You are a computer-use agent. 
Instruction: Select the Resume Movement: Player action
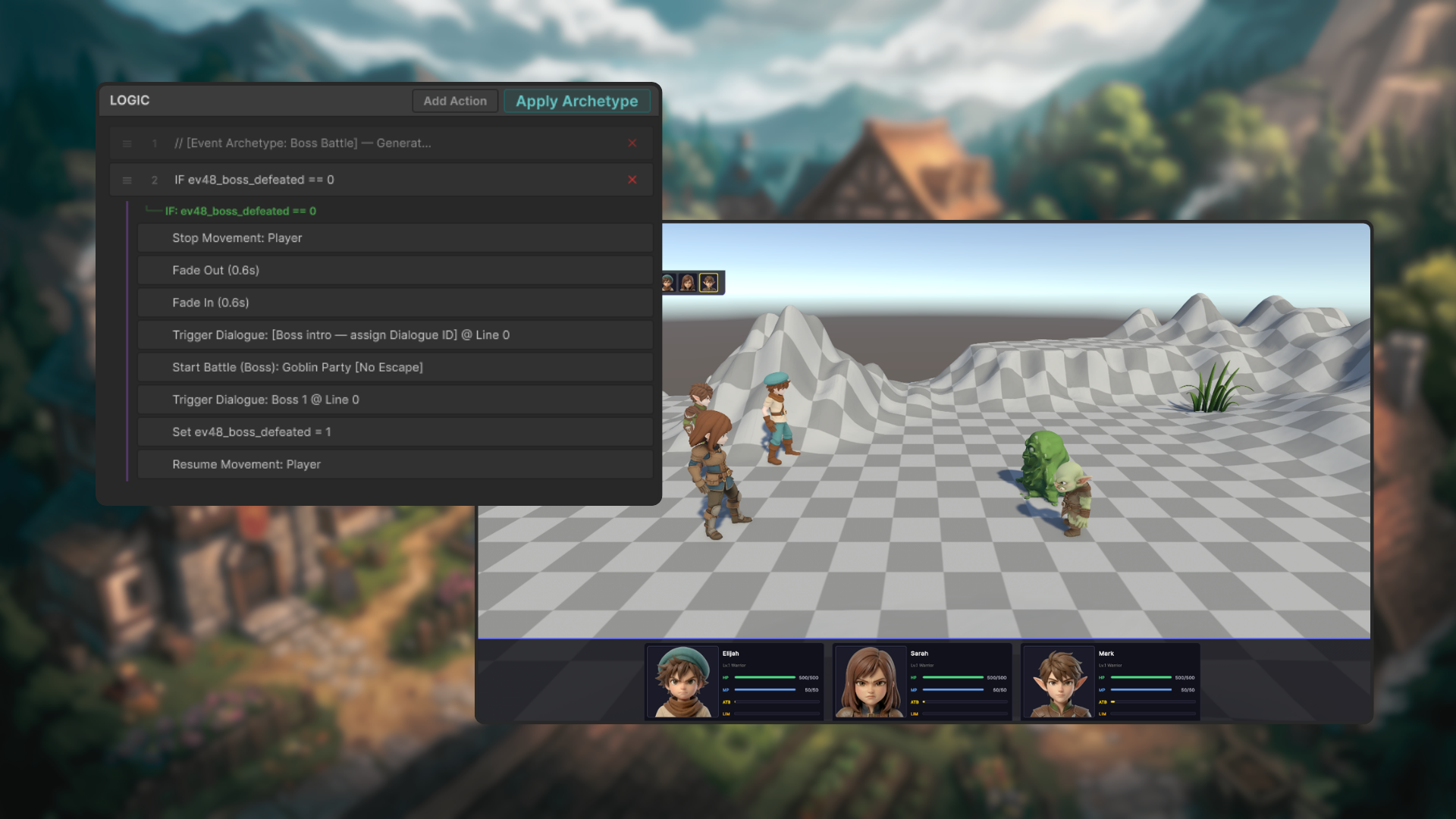395,464
